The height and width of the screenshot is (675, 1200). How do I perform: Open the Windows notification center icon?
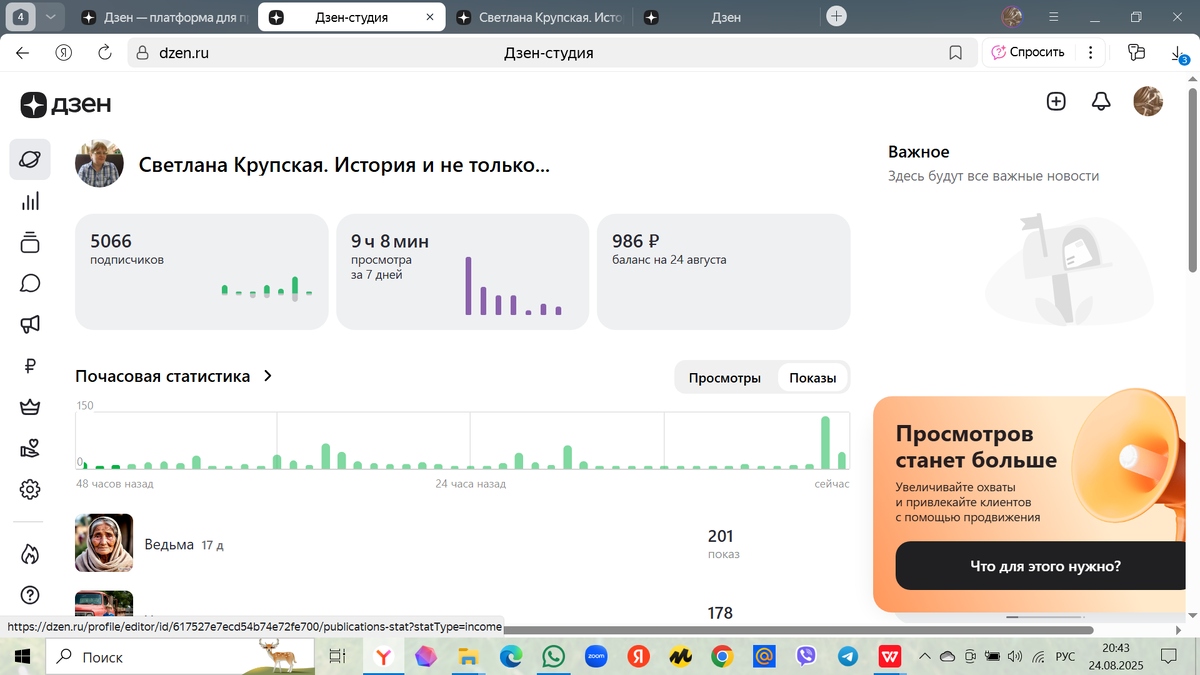pyautogui.click(x=1167, y=657)
